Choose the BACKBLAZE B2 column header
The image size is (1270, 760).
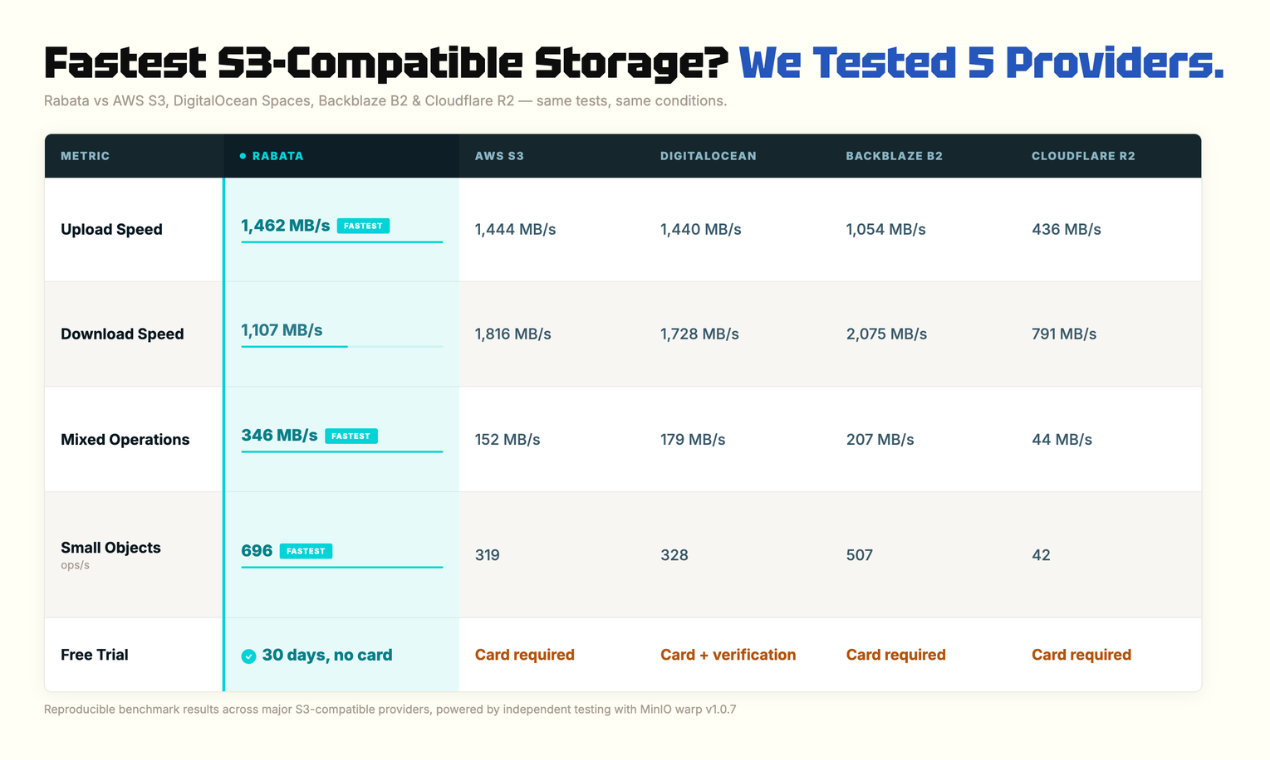pos(894,156)
